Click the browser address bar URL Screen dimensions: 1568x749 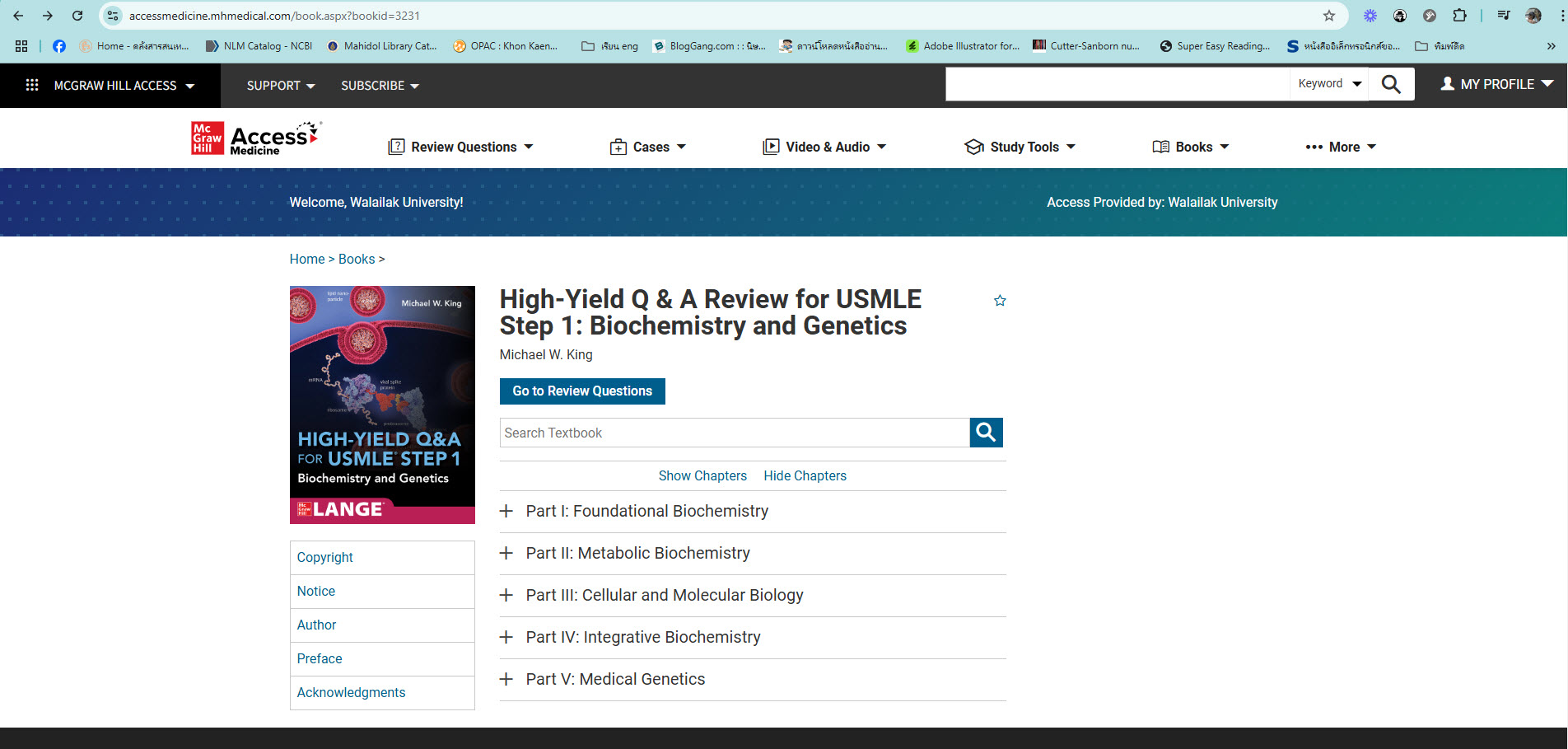[274, 16]
